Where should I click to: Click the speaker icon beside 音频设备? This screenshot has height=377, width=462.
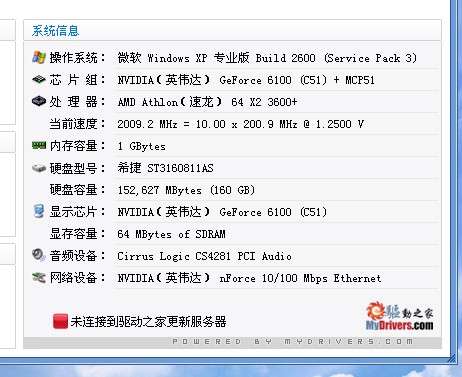39,255
